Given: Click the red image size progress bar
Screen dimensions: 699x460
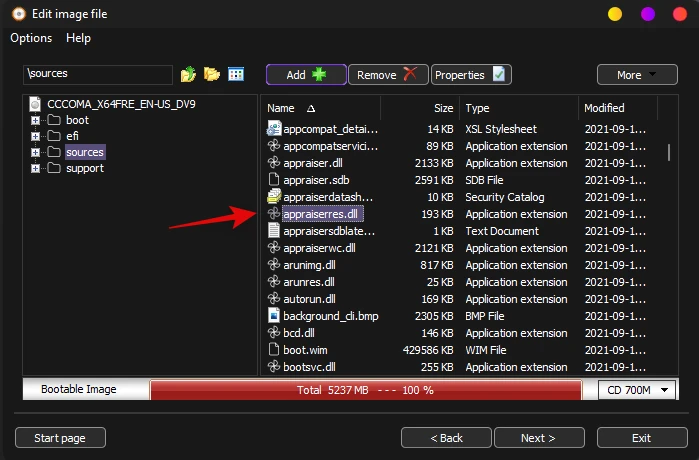Looking at the screenshot, I should [365, 390].
